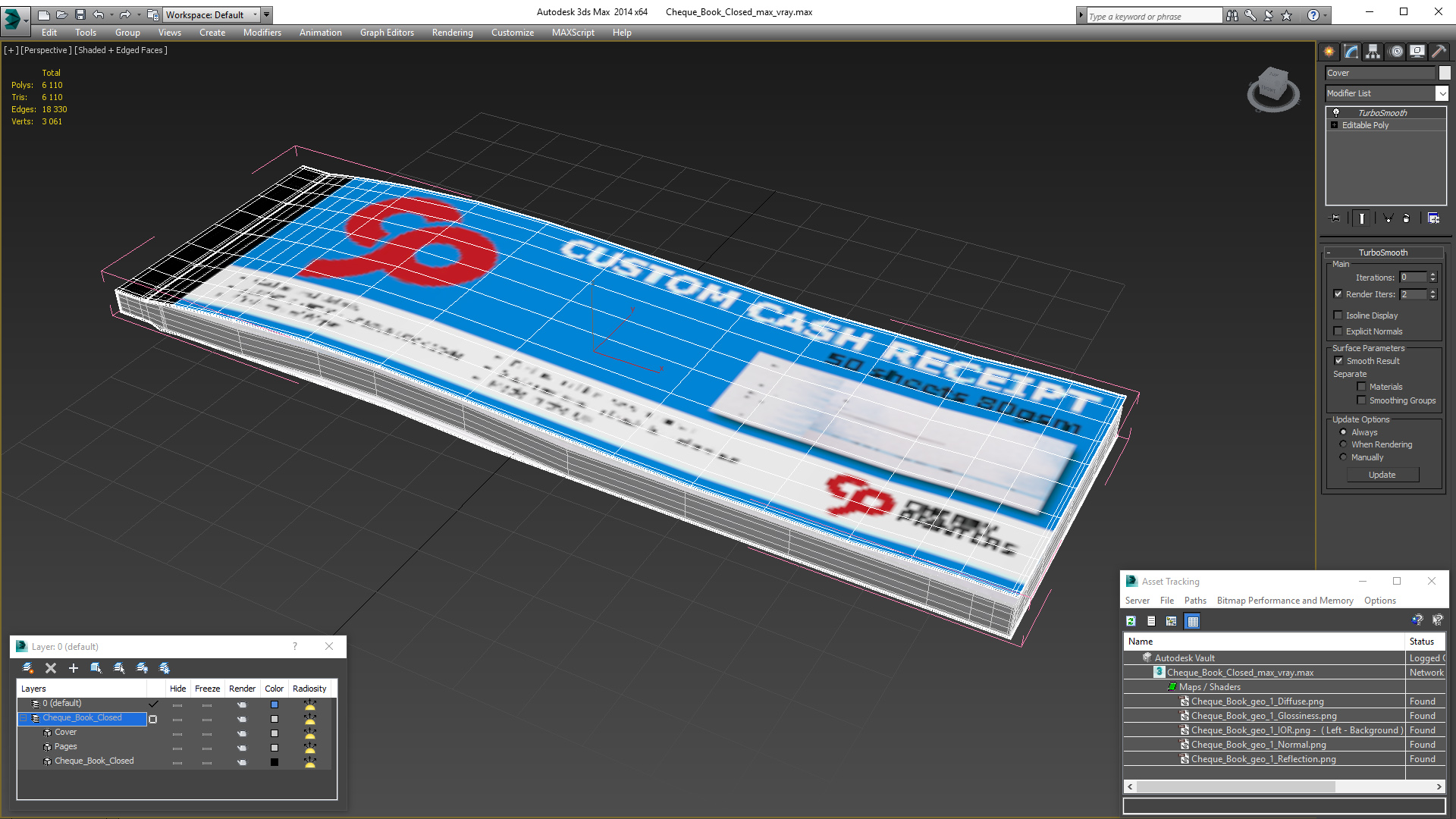
Task: Expand the Editable Poly stack entry
Action: (1335, 125)
